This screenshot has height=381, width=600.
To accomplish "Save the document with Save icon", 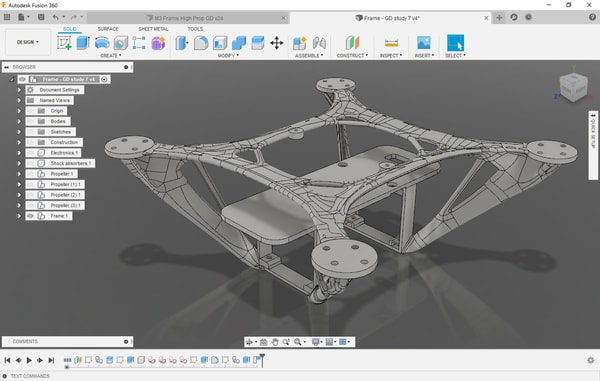I will tap(41, 17).
